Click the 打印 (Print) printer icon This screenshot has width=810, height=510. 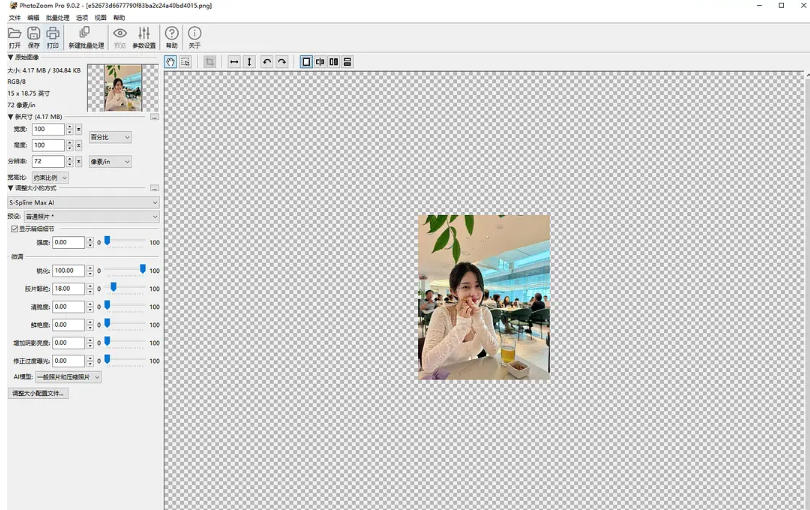point(53,35)
